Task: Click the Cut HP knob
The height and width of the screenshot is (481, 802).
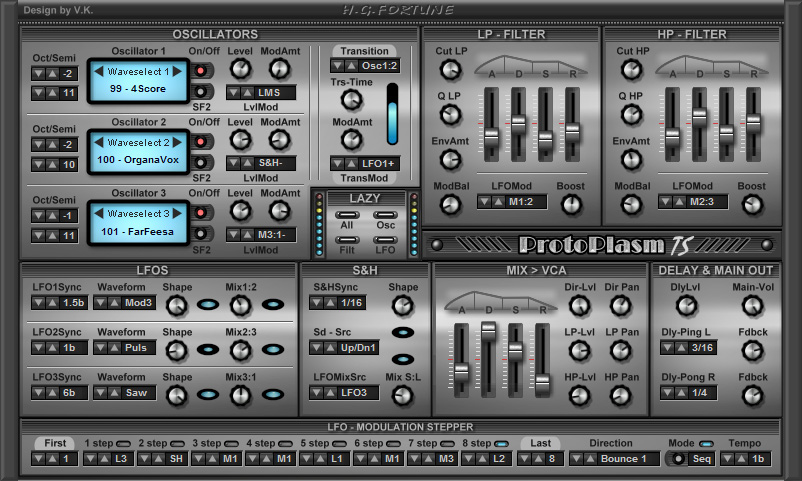Action: coord(631,70)
